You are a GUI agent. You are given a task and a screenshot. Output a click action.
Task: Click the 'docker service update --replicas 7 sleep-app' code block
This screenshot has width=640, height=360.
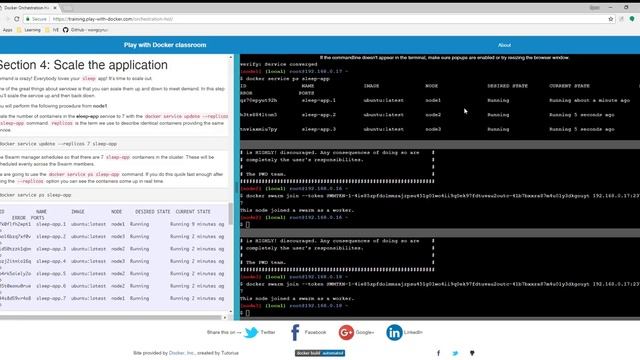tap(114, 144)
